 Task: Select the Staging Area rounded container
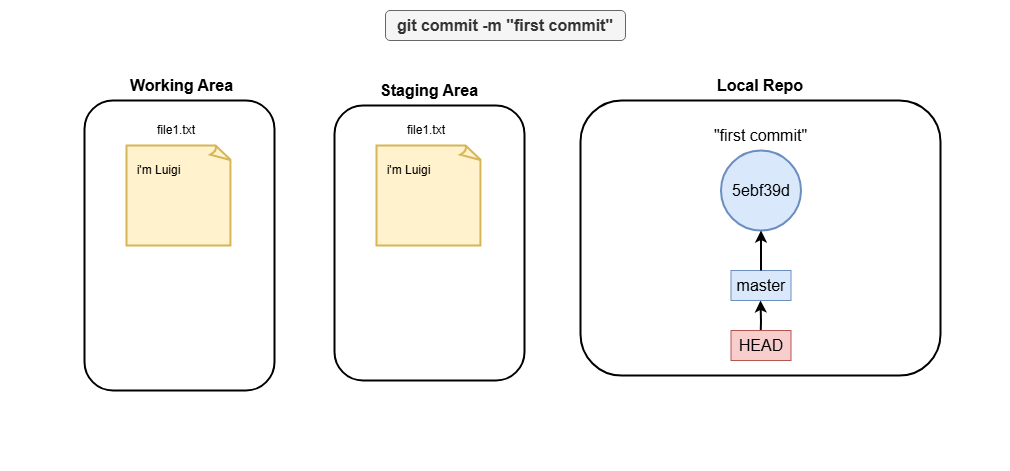click(430, 243)
